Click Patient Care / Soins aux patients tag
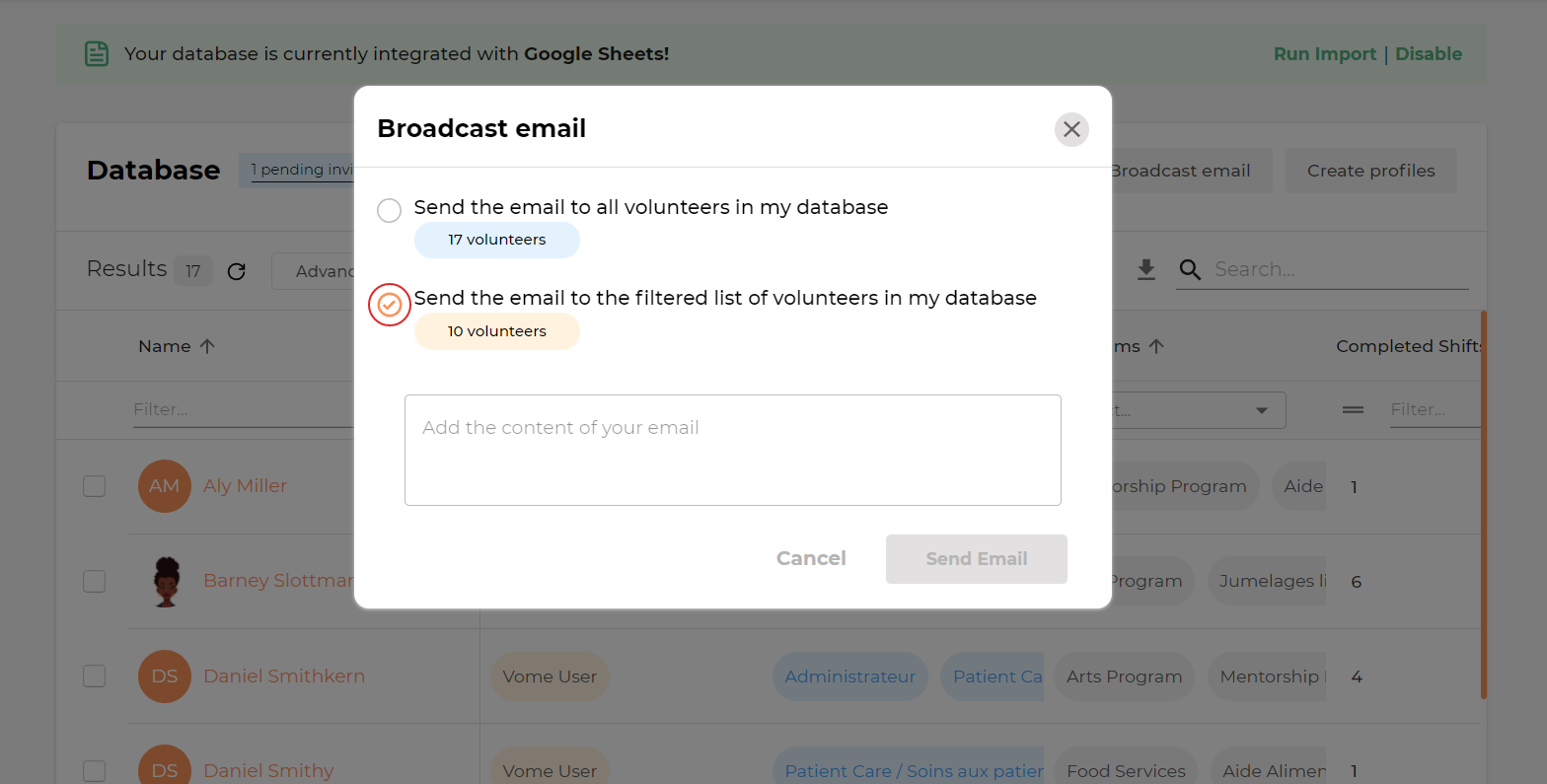Image resolution: width=1547 pixels, height=784 pixels. (x=908, y=766)
